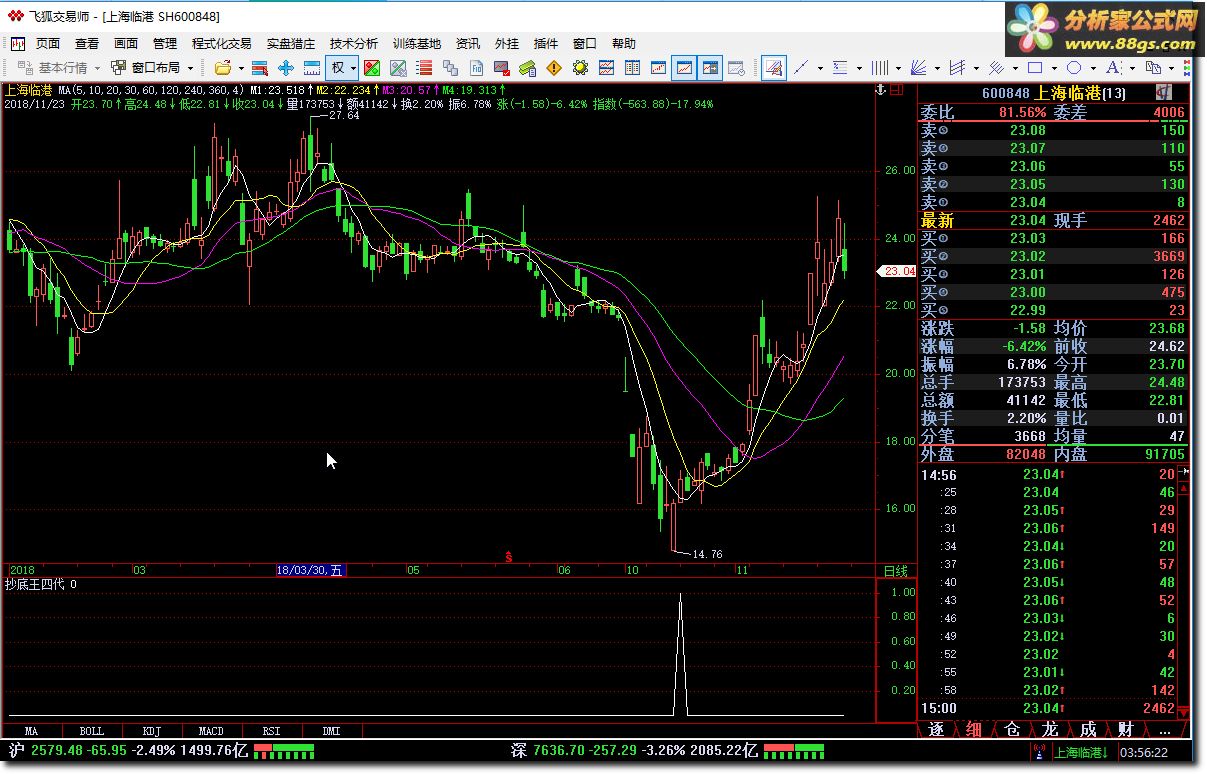The height and width of the screenshot is (774, 1207).
Task: Click the 上海临港 status bar stock name
Action: coord(1080,752)
